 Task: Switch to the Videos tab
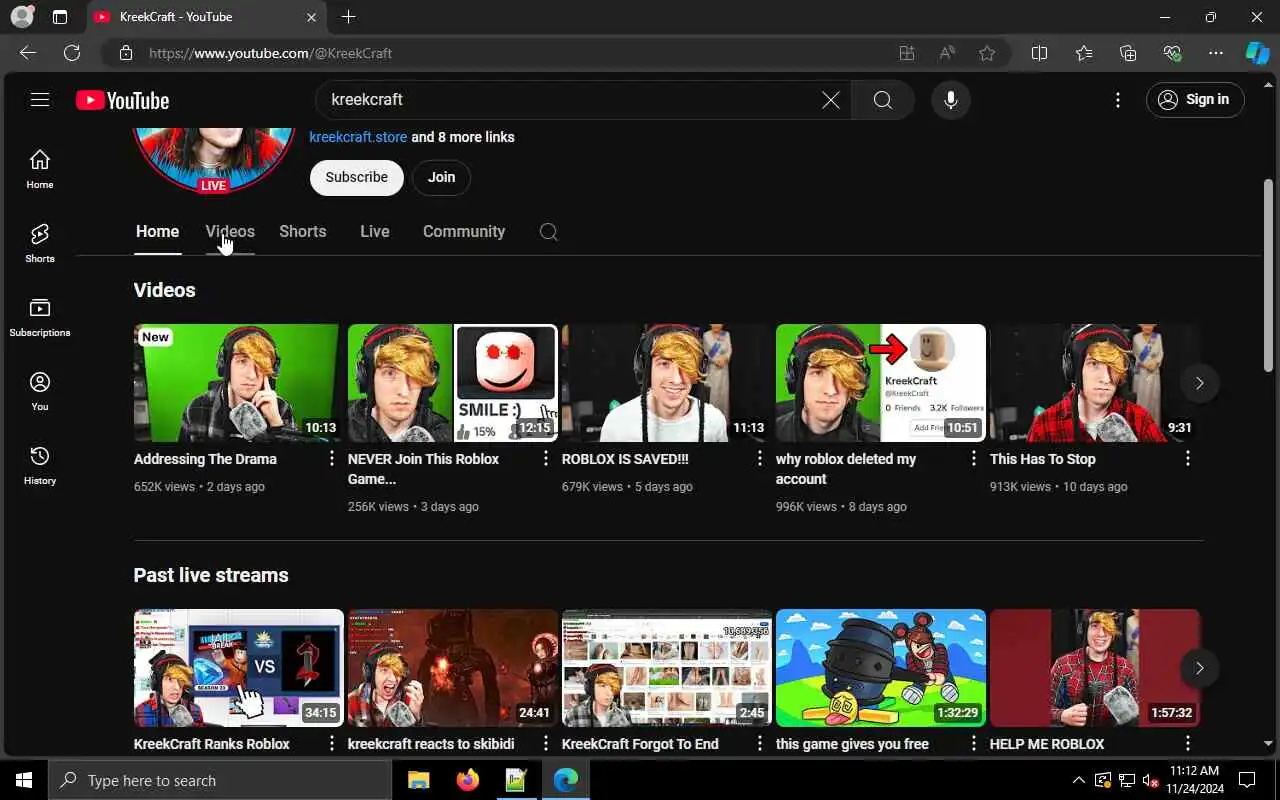point(230,232)
